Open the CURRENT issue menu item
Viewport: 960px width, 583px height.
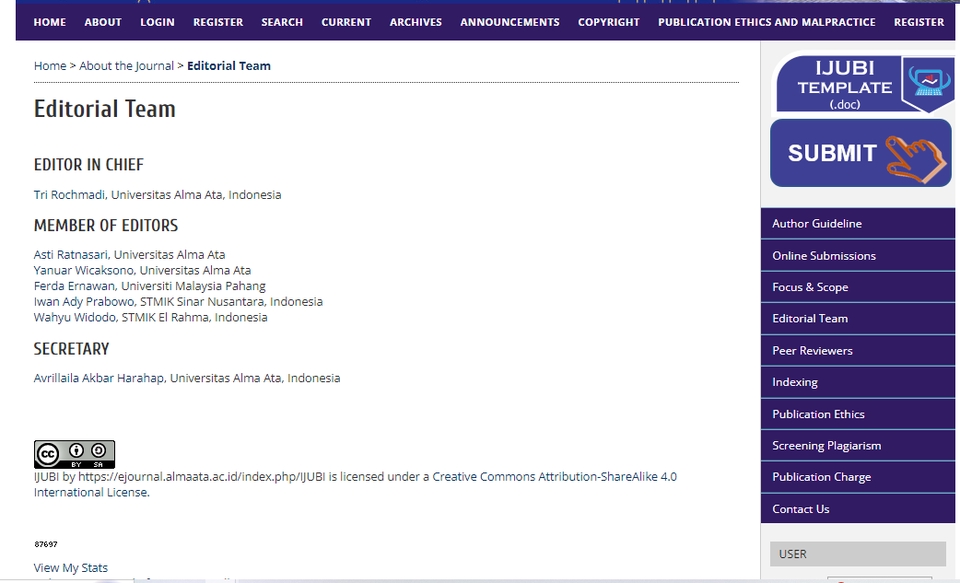347,22
